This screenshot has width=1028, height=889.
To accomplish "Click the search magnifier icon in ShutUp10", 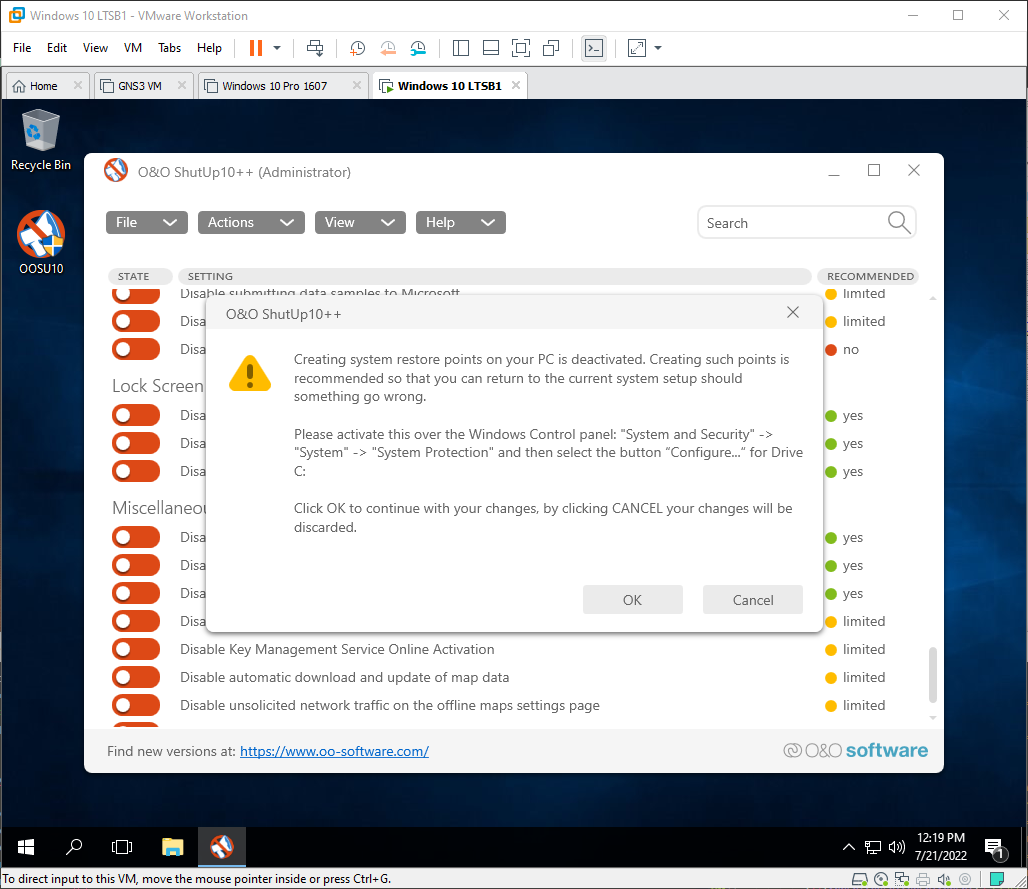I will (x=899, y=223).
